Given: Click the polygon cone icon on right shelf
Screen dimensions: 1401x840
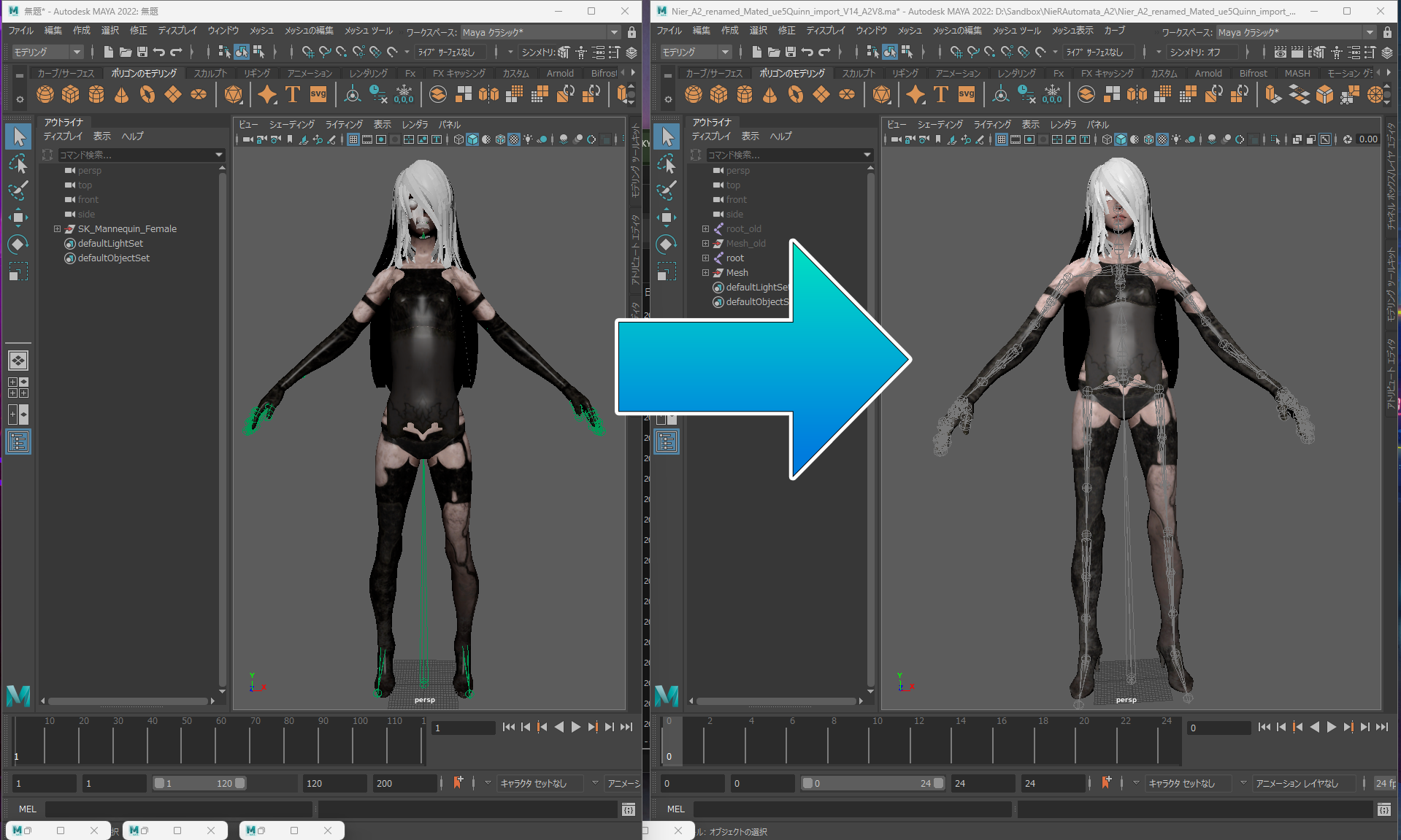Looking at the screenshot, I should coord(770,95).
